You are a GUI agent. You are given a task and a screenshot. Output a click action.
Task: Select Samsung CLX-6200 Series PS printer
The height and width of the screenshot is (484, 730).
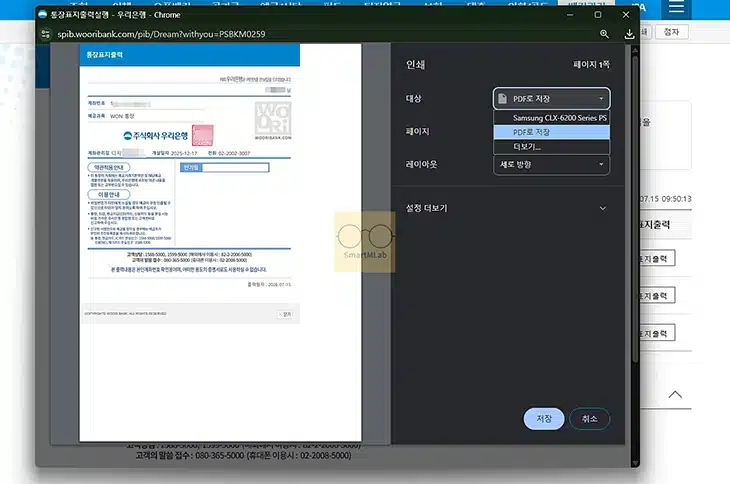click(551, 118)
